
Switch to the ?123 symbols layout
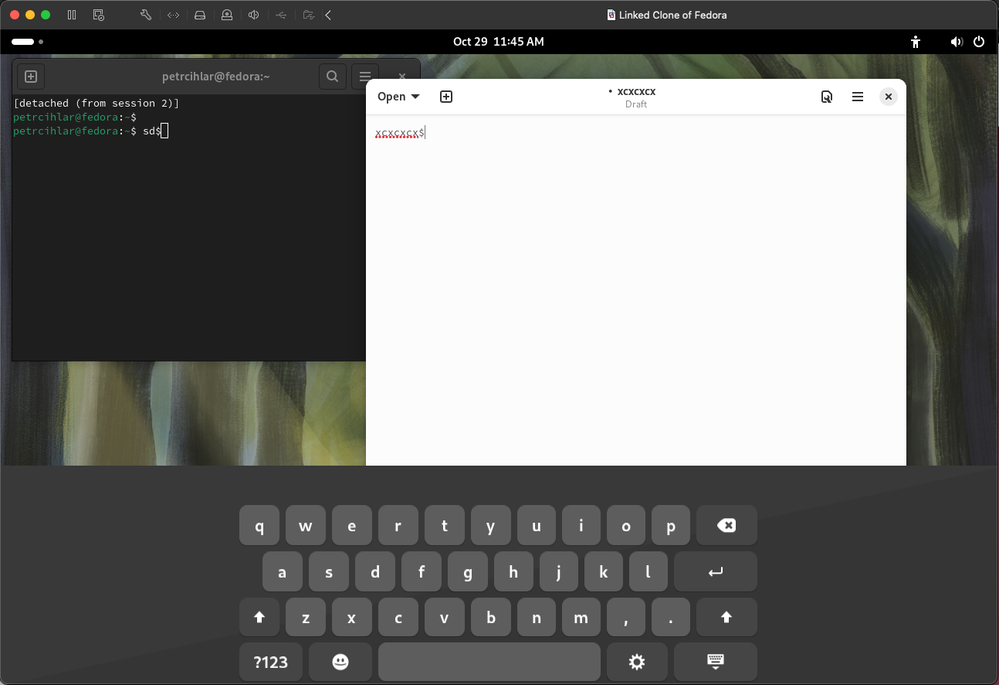270,662
